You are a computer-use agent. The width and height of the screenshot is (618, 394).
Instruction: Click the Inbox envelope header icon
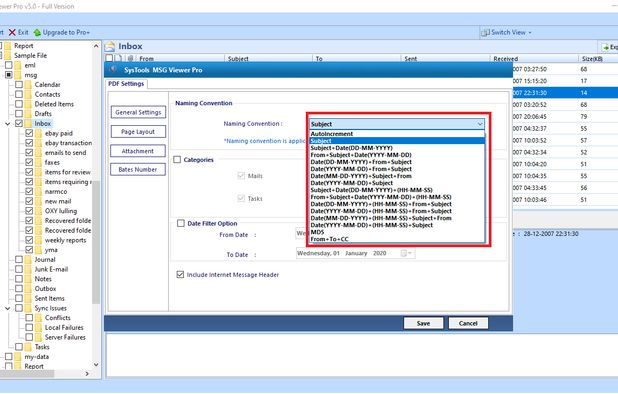tap(110, 46)
